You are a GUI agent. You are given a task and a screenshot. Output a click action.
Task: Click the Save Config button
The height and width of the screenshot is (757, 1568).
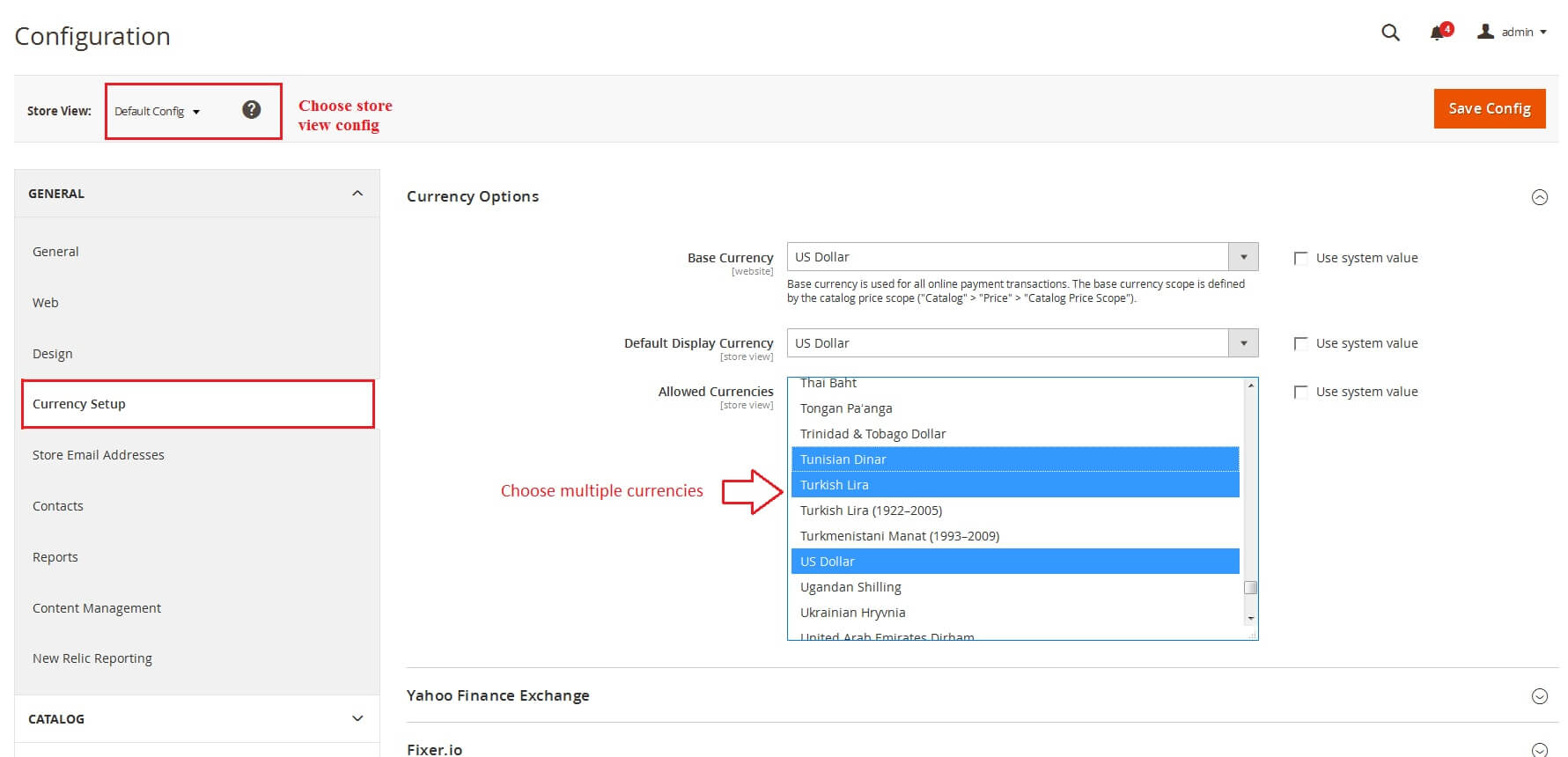[1490, 108]
